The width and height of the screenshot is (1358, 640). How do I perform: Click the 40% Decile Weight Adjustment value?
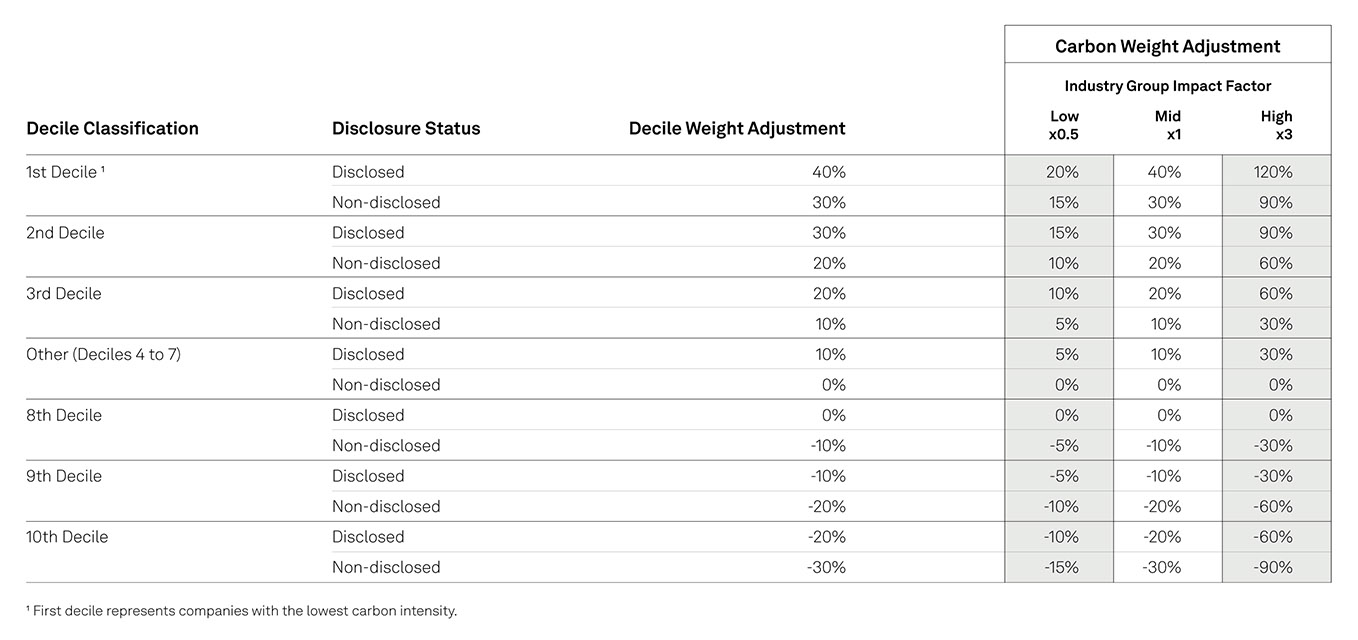[829, 172]
